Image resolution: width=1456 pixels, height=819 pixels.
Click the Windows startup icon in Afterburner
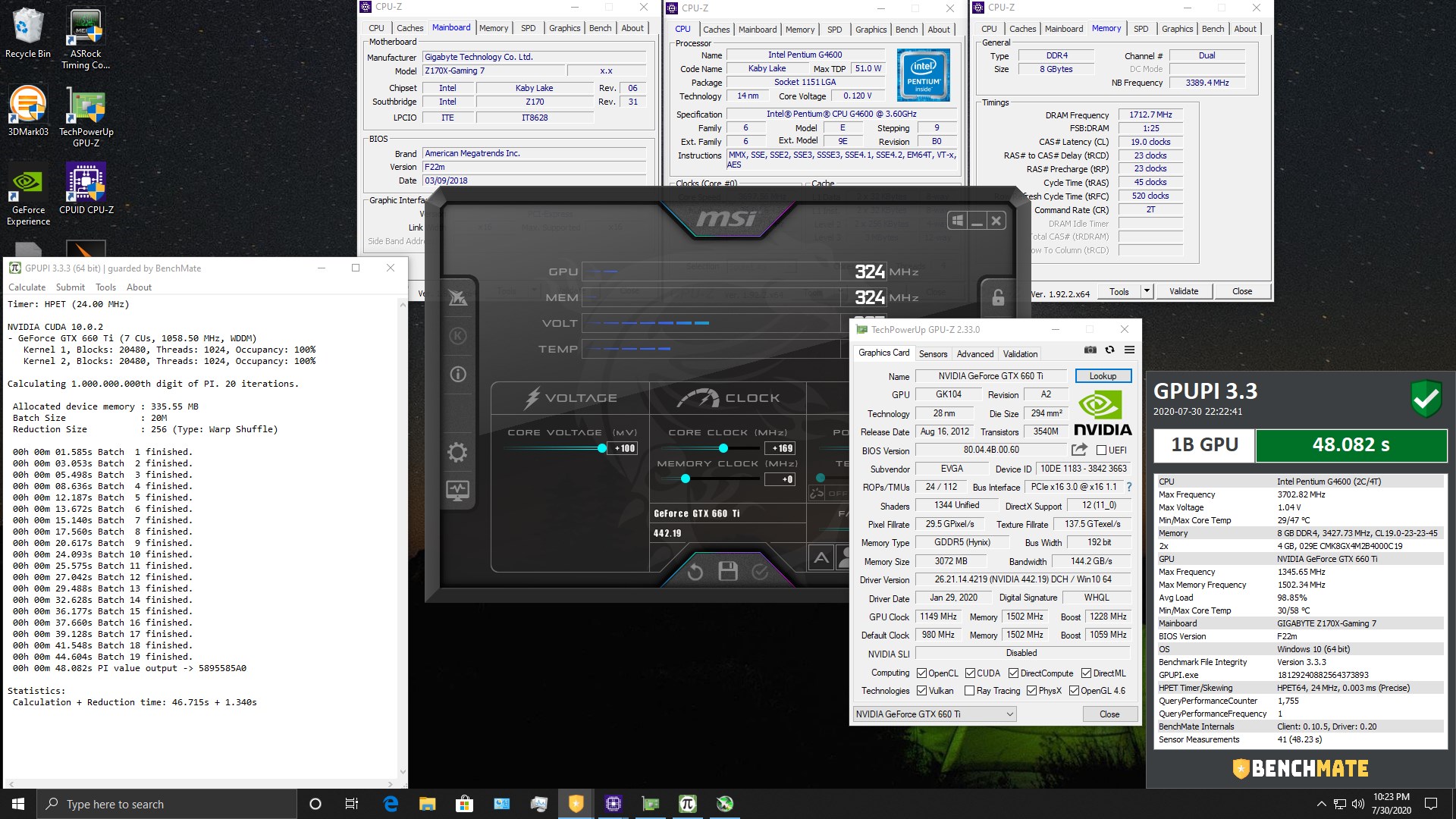(x=958, y=221)
